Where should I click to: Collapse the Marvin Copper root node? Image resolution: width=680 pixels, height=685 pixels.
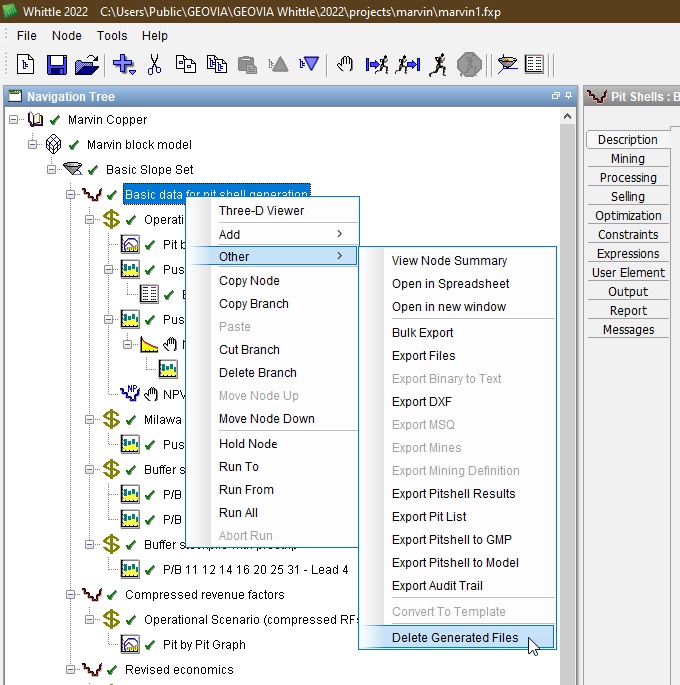(14, 119)
